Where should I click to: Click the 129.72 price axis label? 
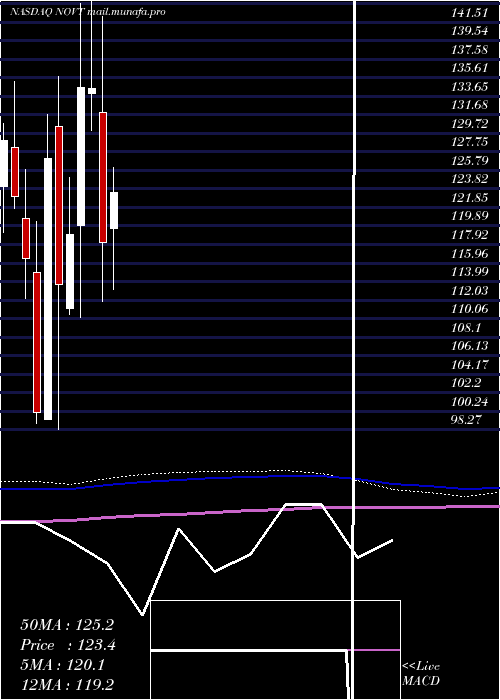point(470,124)
